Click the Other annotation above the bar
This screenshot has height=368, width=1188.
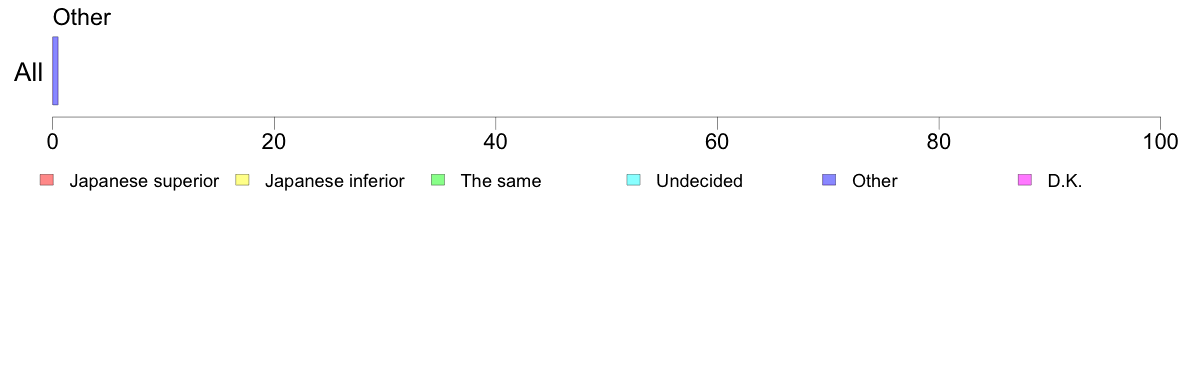tap(82, 17)
